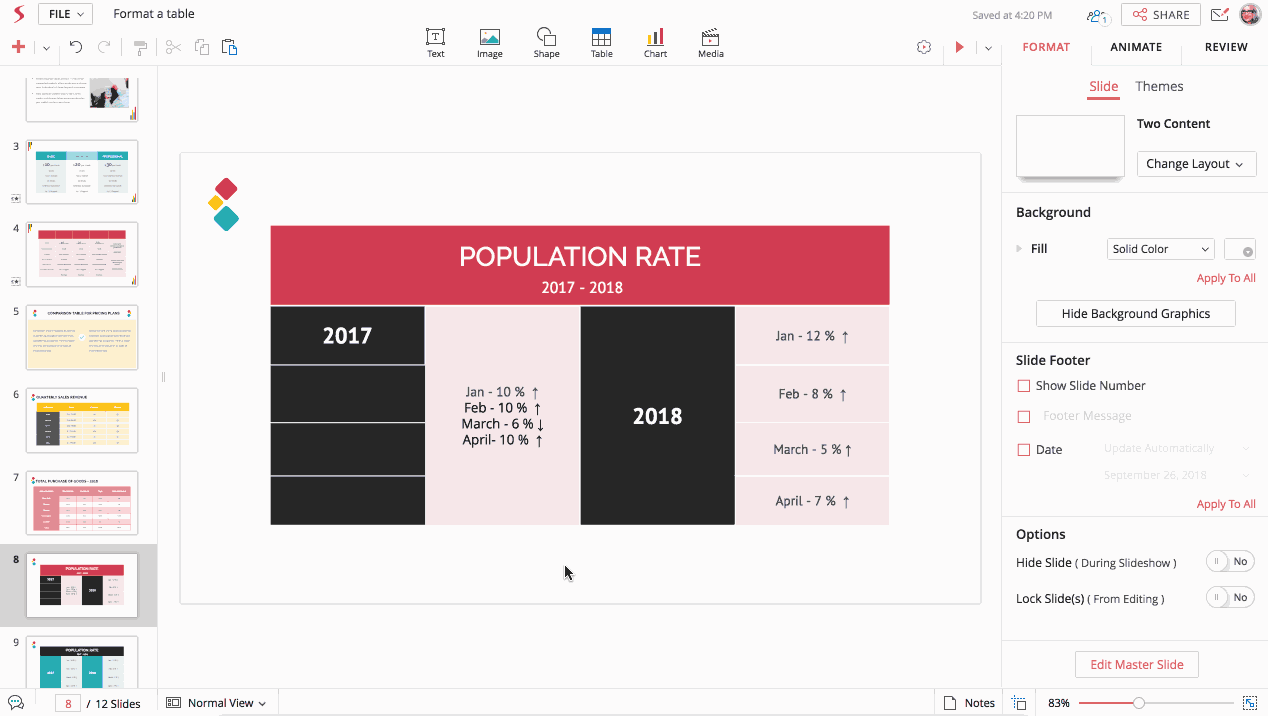Viewport: 1268px width, 716px height.
Task: Click the Copy icon
Action: (202, 47)
